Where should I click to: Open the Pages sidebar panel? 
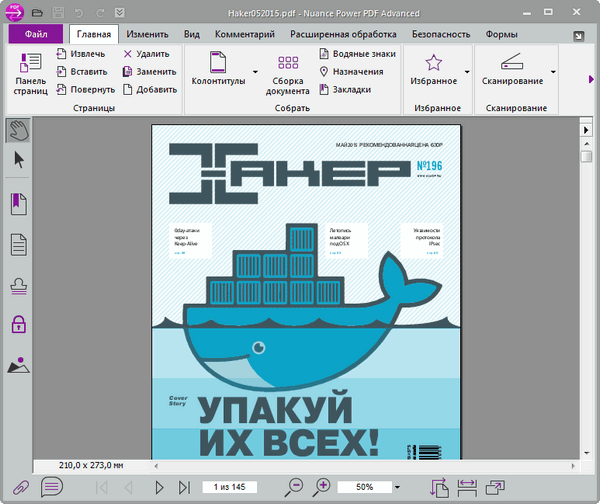tap(18, 245)
